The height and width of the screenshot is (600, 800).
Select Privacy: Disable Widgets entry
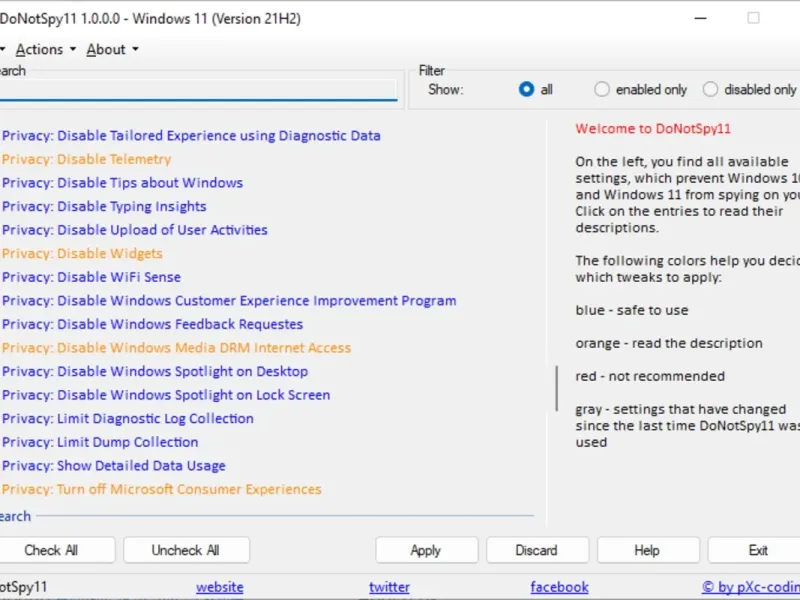(x=82, y=253)
